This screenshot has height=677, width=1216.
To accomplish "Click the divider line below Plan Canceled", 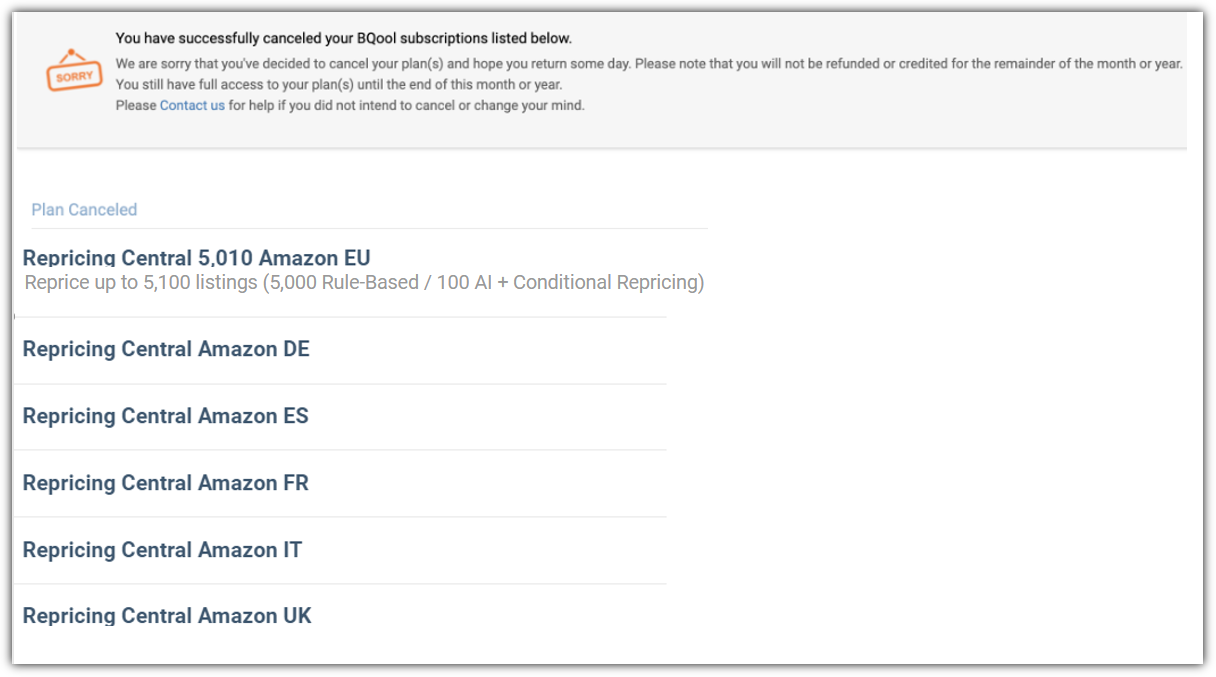I will tap(369, 228).
